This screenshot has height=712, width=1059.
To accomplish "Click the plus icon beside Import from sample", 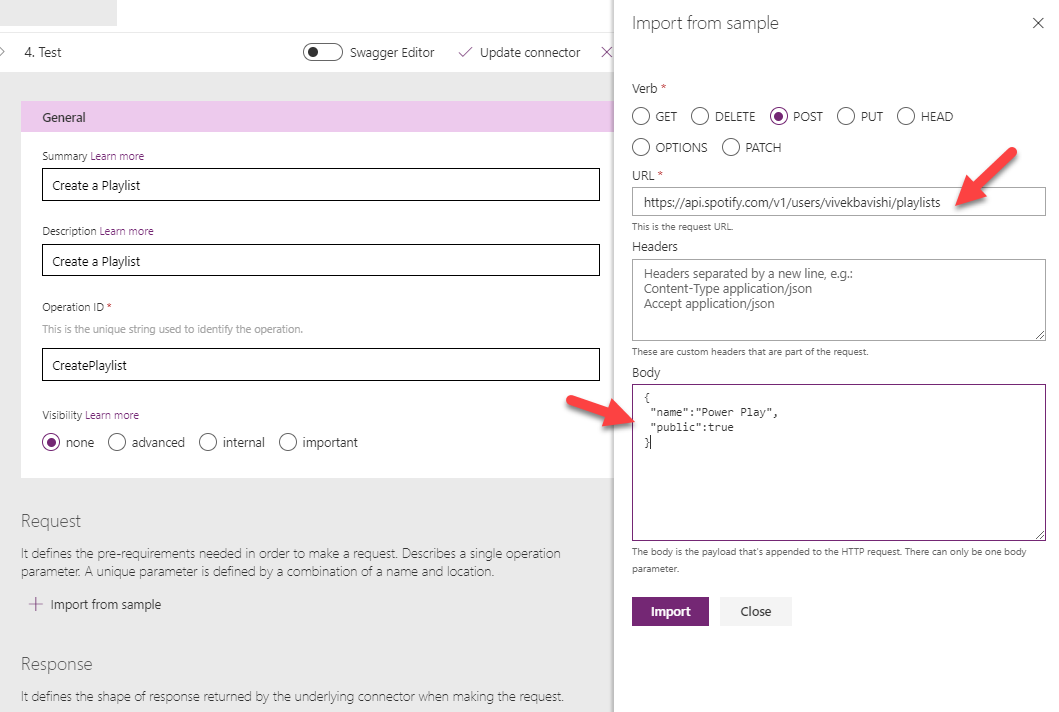I will coord(35,604).
